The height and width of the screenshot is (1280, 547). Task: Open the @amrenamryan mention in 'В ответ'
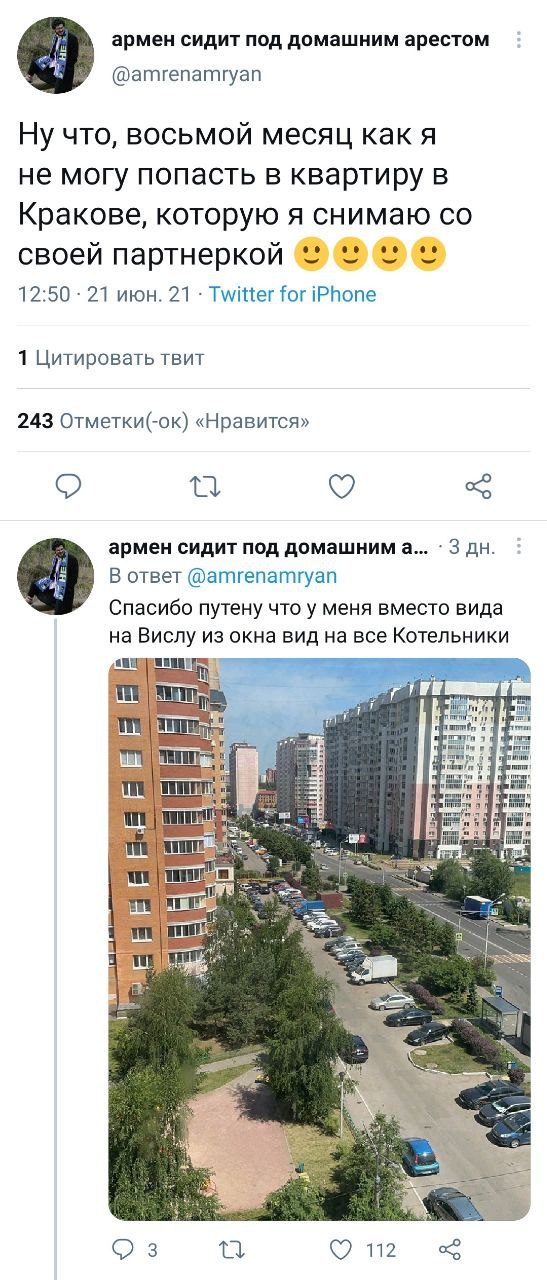pyautogui.click(x=262, y=576)
